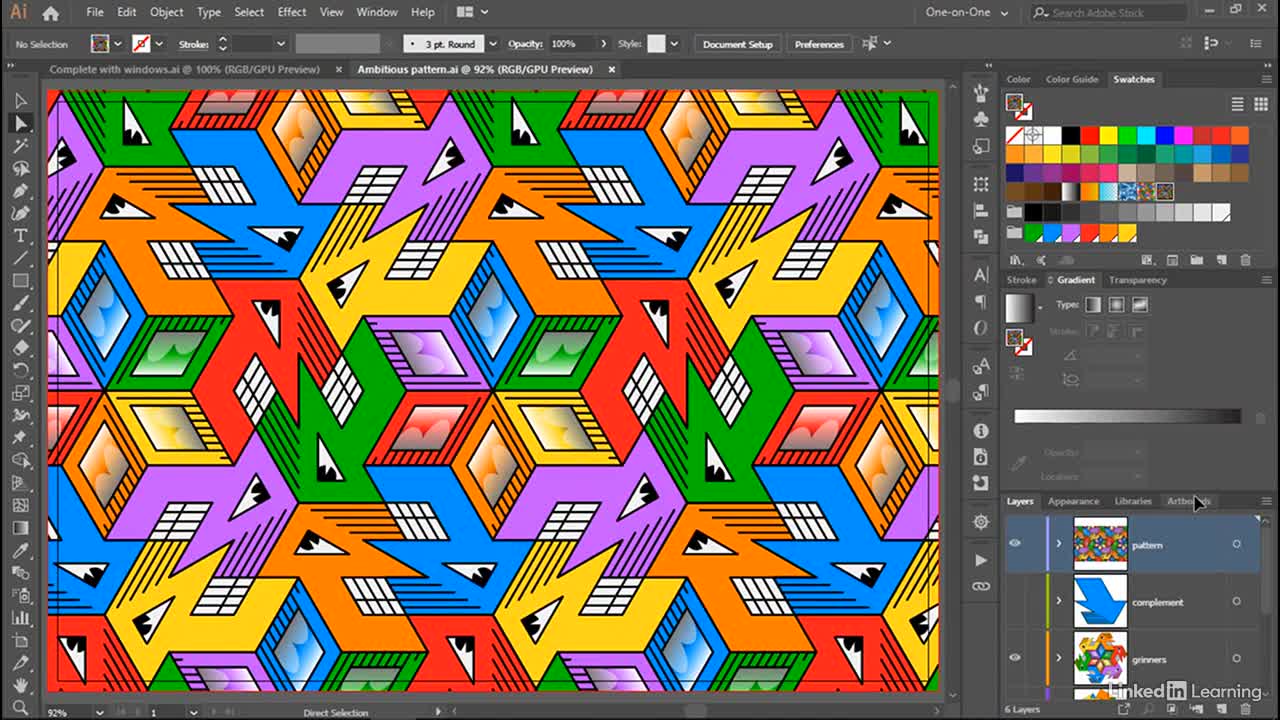
Task: Select the Rotate tool
Action: pyautogui.click(x=21, y=370)
